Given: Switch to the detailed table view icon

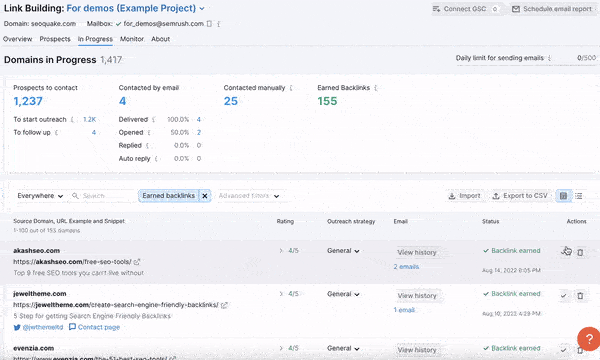Looking at the screenshot, I should click(x=564, y=196).
